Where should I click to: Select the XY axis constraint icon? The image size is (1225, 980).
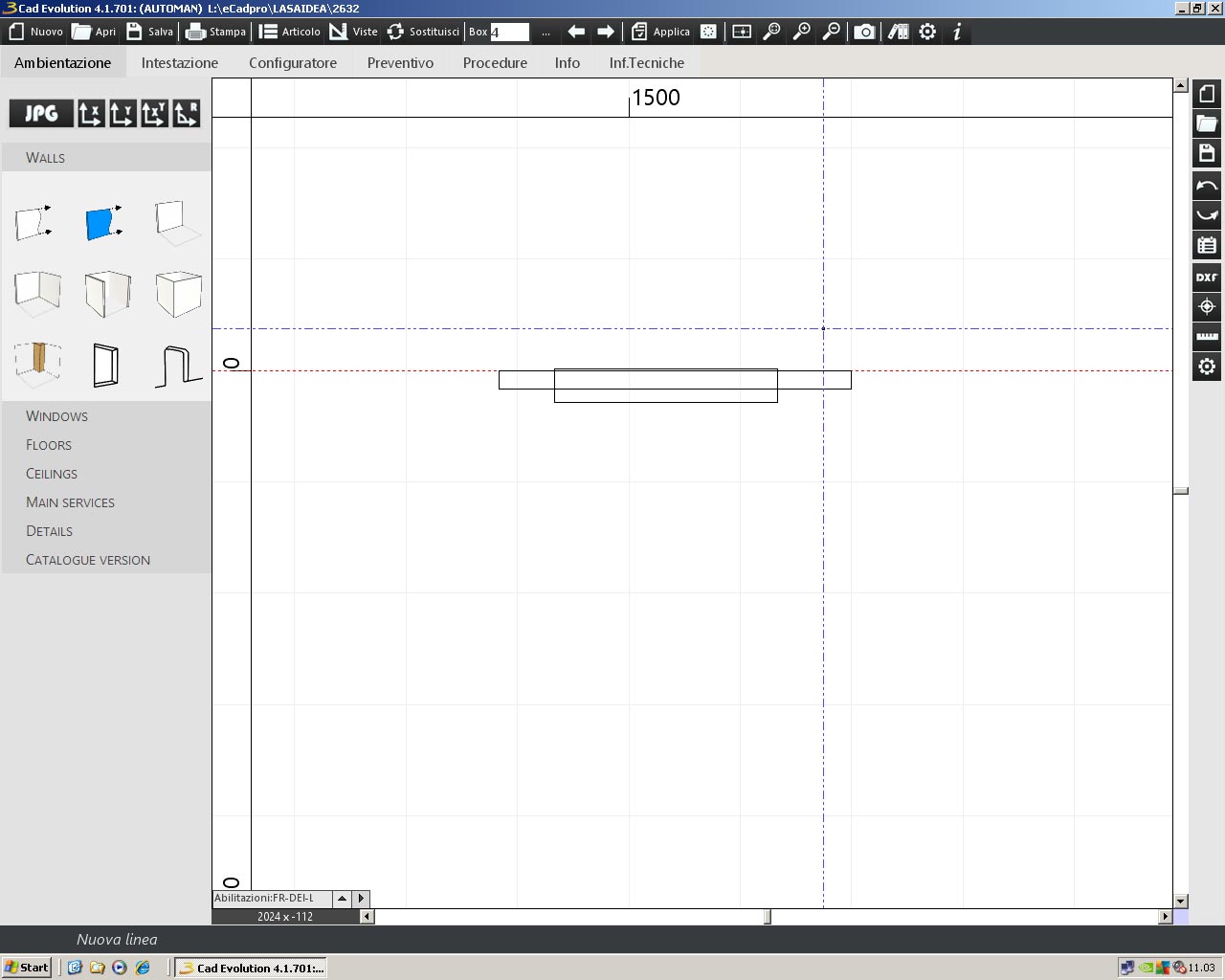pyautogui.click(x=154, y=114)
